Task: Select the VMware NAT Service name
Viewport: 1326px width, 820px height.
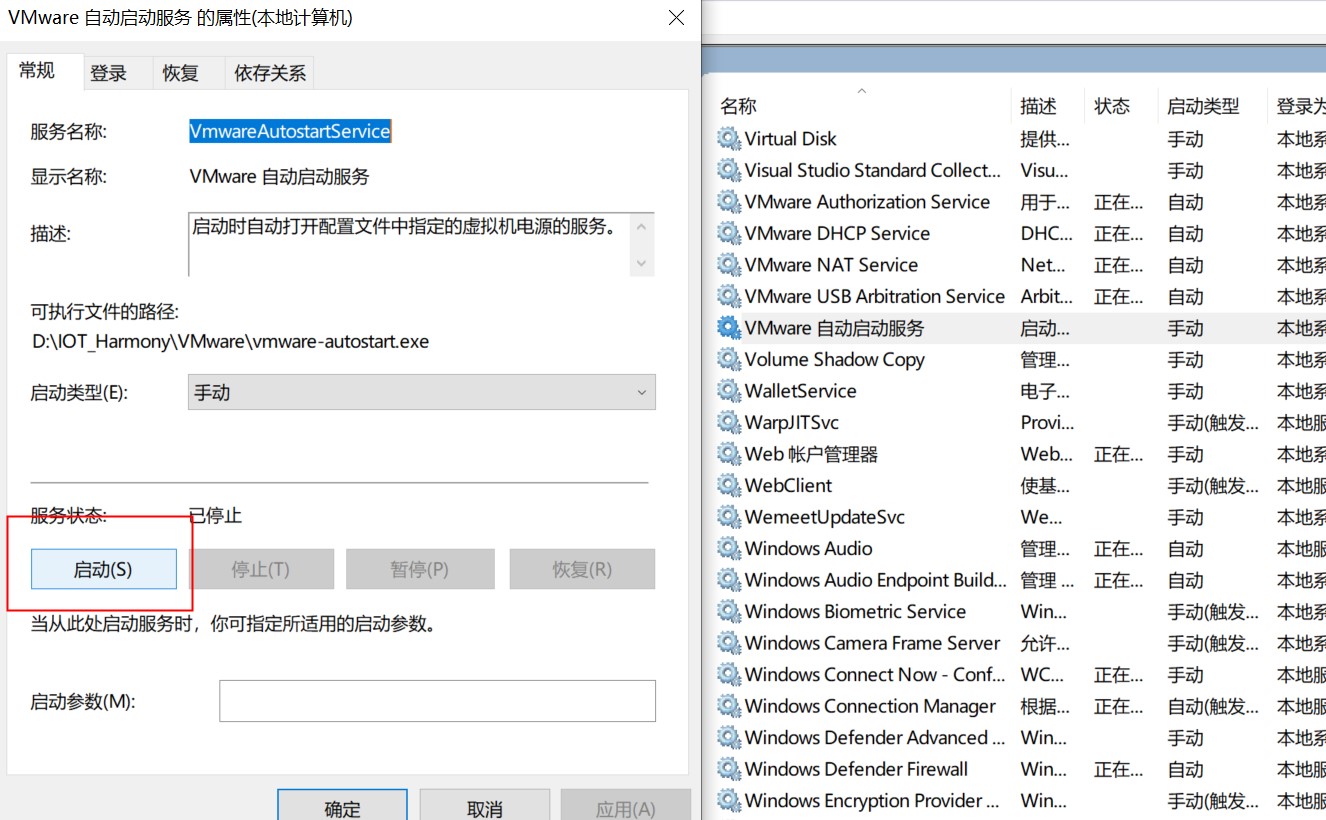Action: click(831, 265)
